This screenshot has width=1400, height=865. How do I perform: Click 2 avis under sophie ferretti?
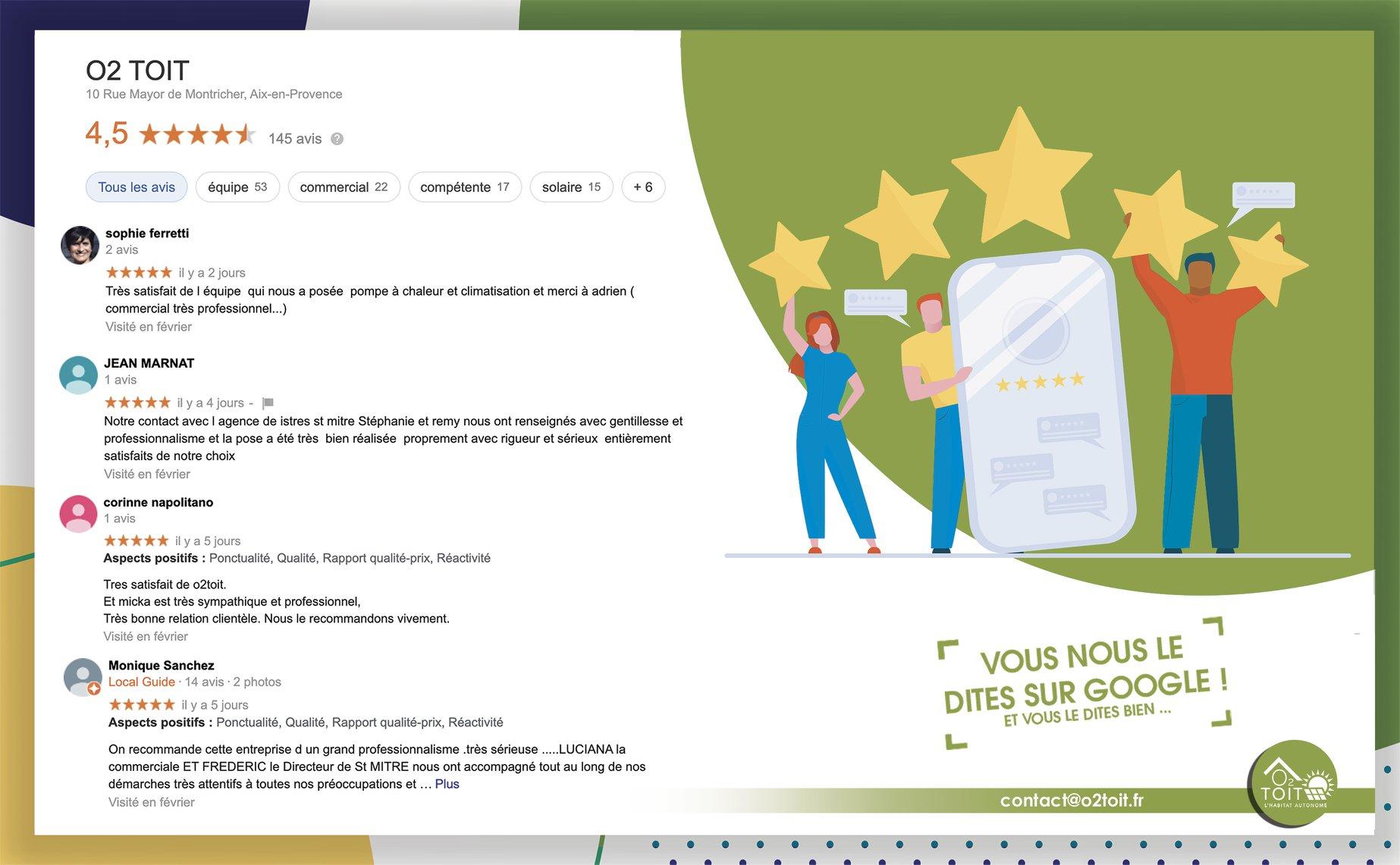(122, 249)
